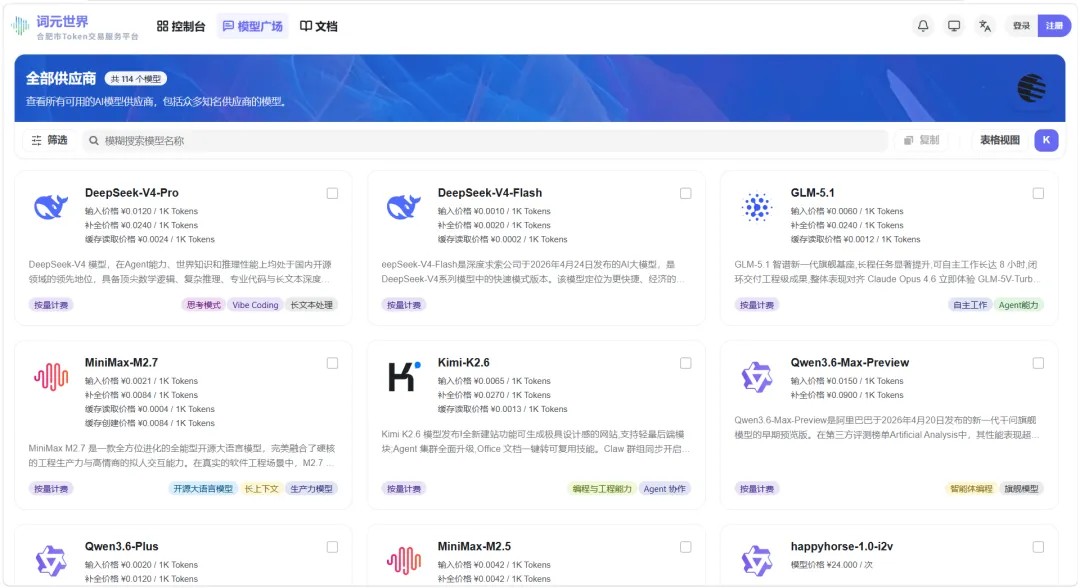Click MiniMax-M2.7 缓存创建价格 line
The image size is (1080, 588).
pos(149,423)
